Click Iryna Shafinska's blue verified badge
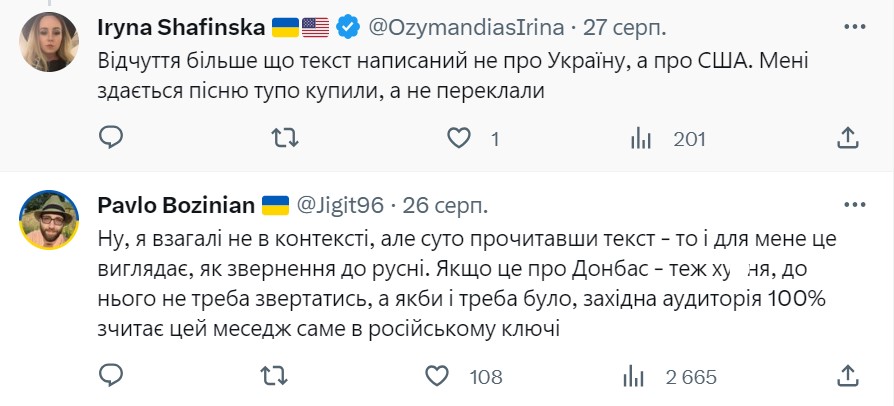The width and height of the screenshot is (894, 406). pyautogui.click(x=347, y=27)
